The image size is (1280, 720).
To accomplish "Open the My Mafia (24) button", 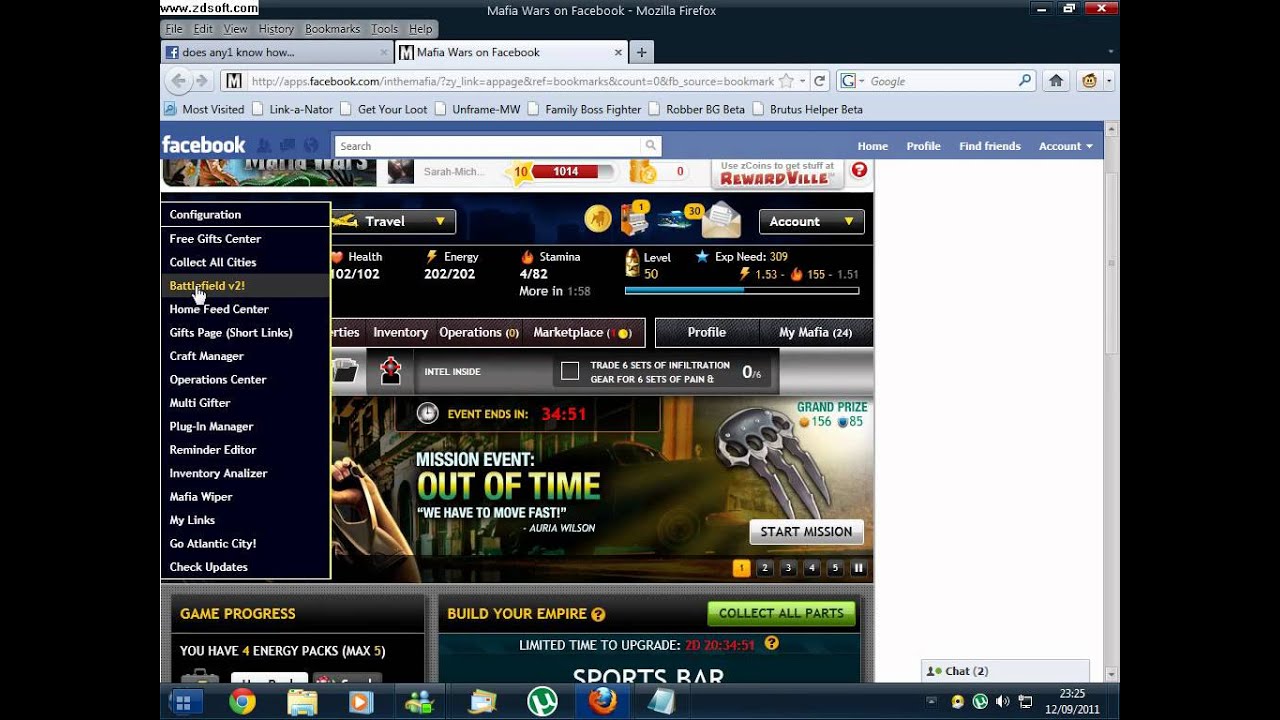I will pyautogui.click(x=815, y=332).
